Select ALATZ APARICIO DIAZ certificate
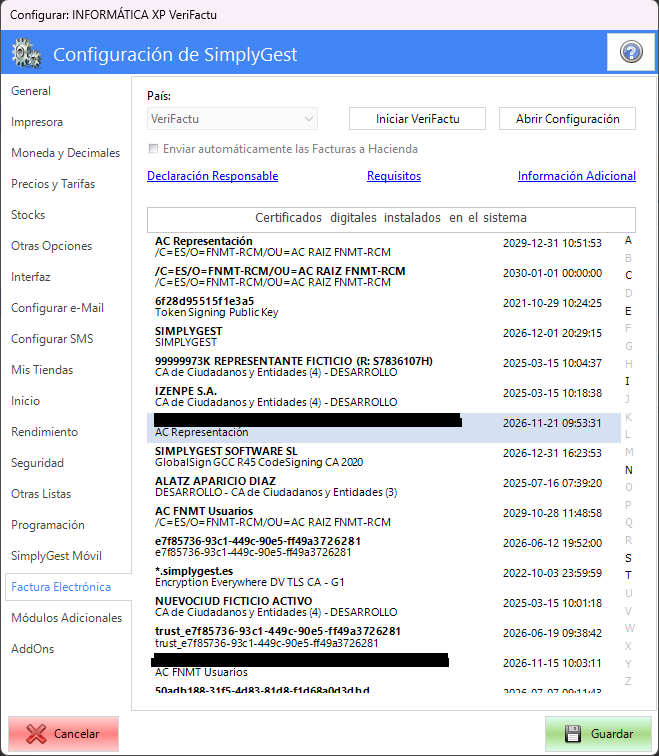 coord(384,486)
